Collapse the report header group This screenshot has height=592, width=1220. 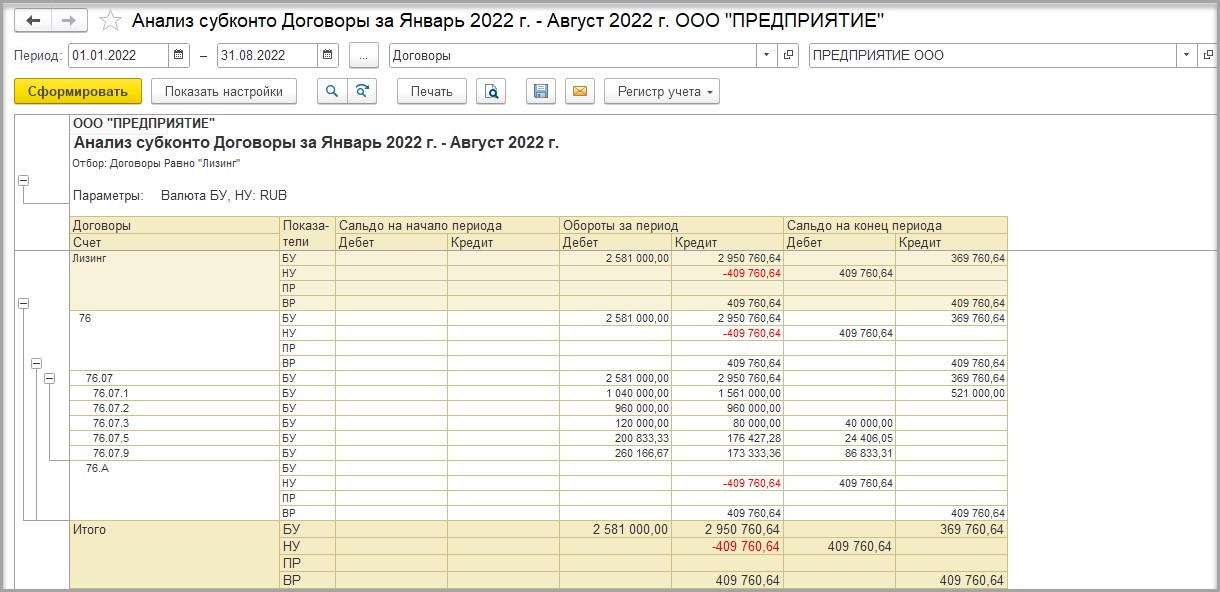pyautogui.click(x=23, y=181)
